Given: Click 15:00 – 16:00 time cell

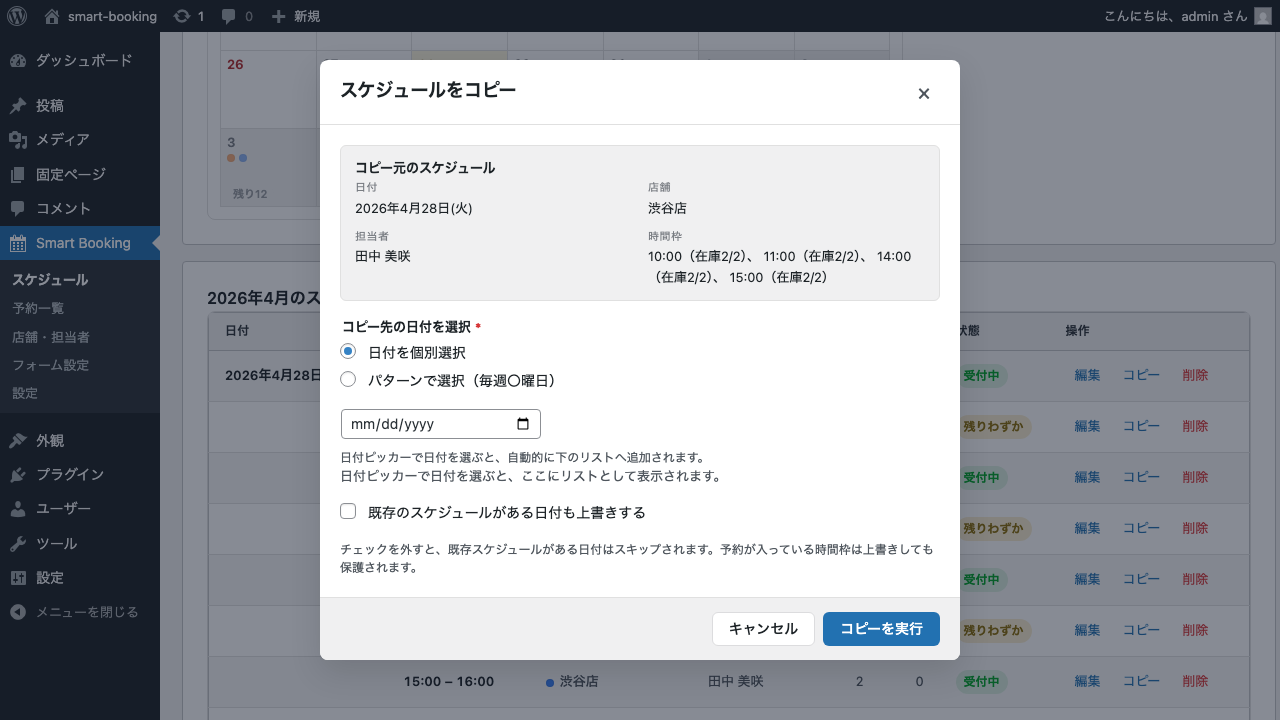Looking at the screenshot, I should coord(449,682).
